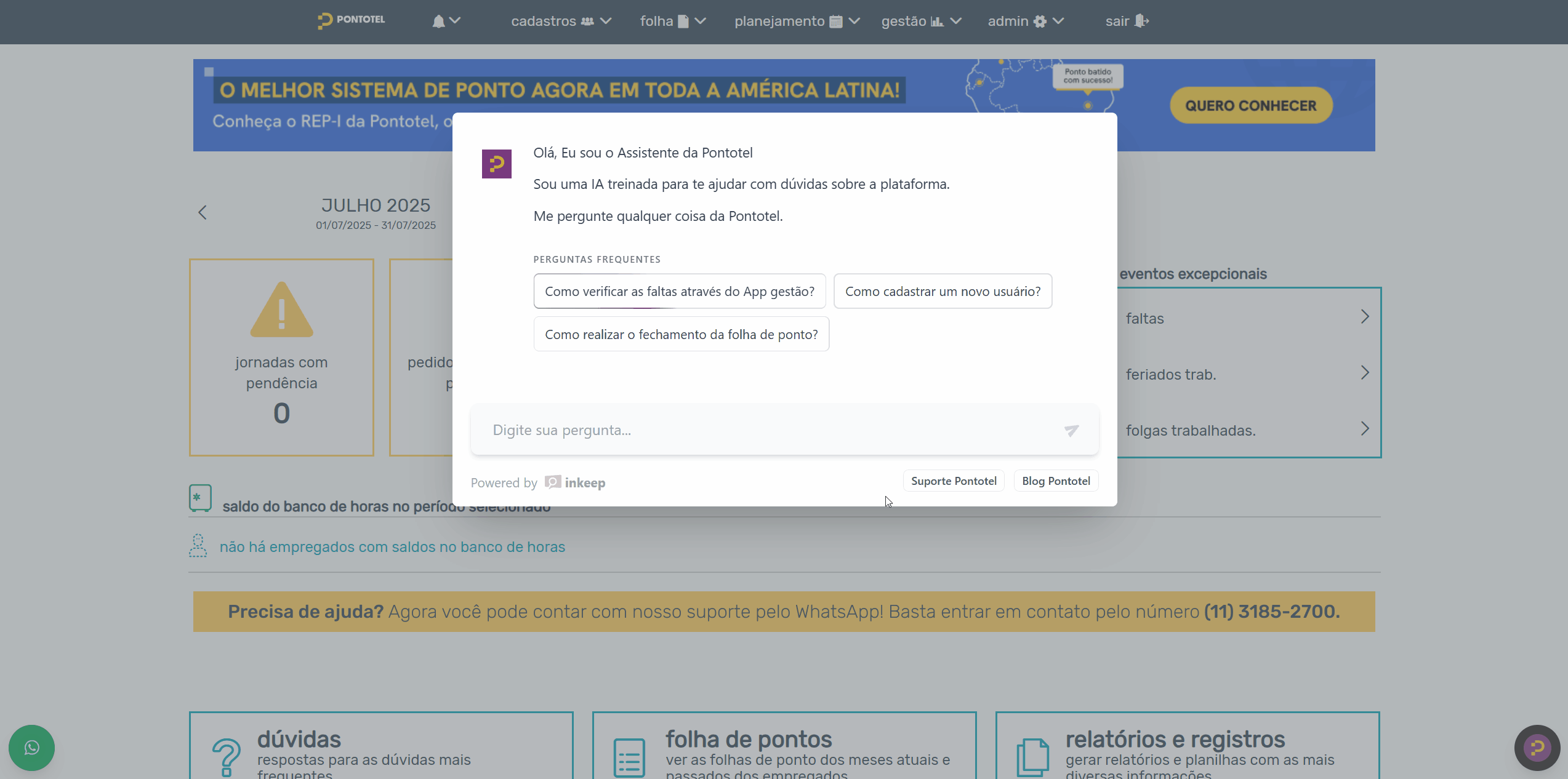This screenshot has width=1568, height=779.
Task: Open the gestão menu
Action: point(921,21)
